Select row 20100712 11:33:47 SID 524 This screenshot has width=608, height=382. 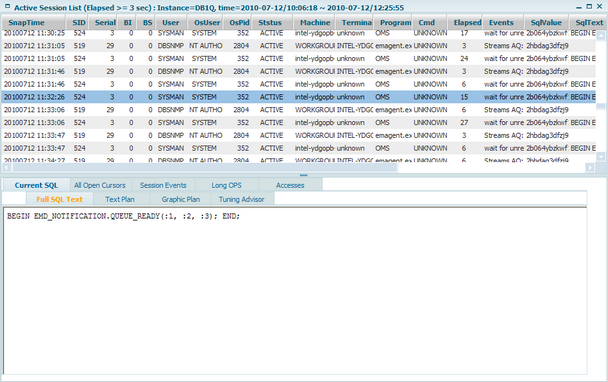(x=299, y=148)
